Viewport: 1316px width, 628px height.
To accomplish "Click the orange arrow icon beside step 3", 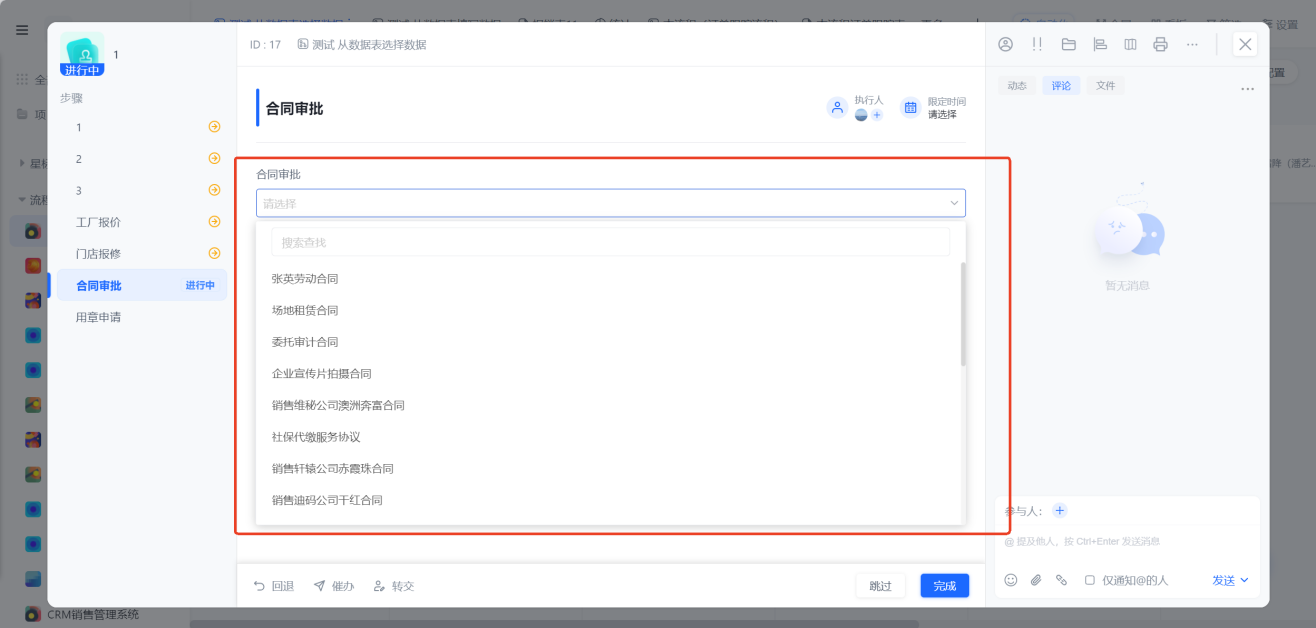I will (x=214, y=190).
